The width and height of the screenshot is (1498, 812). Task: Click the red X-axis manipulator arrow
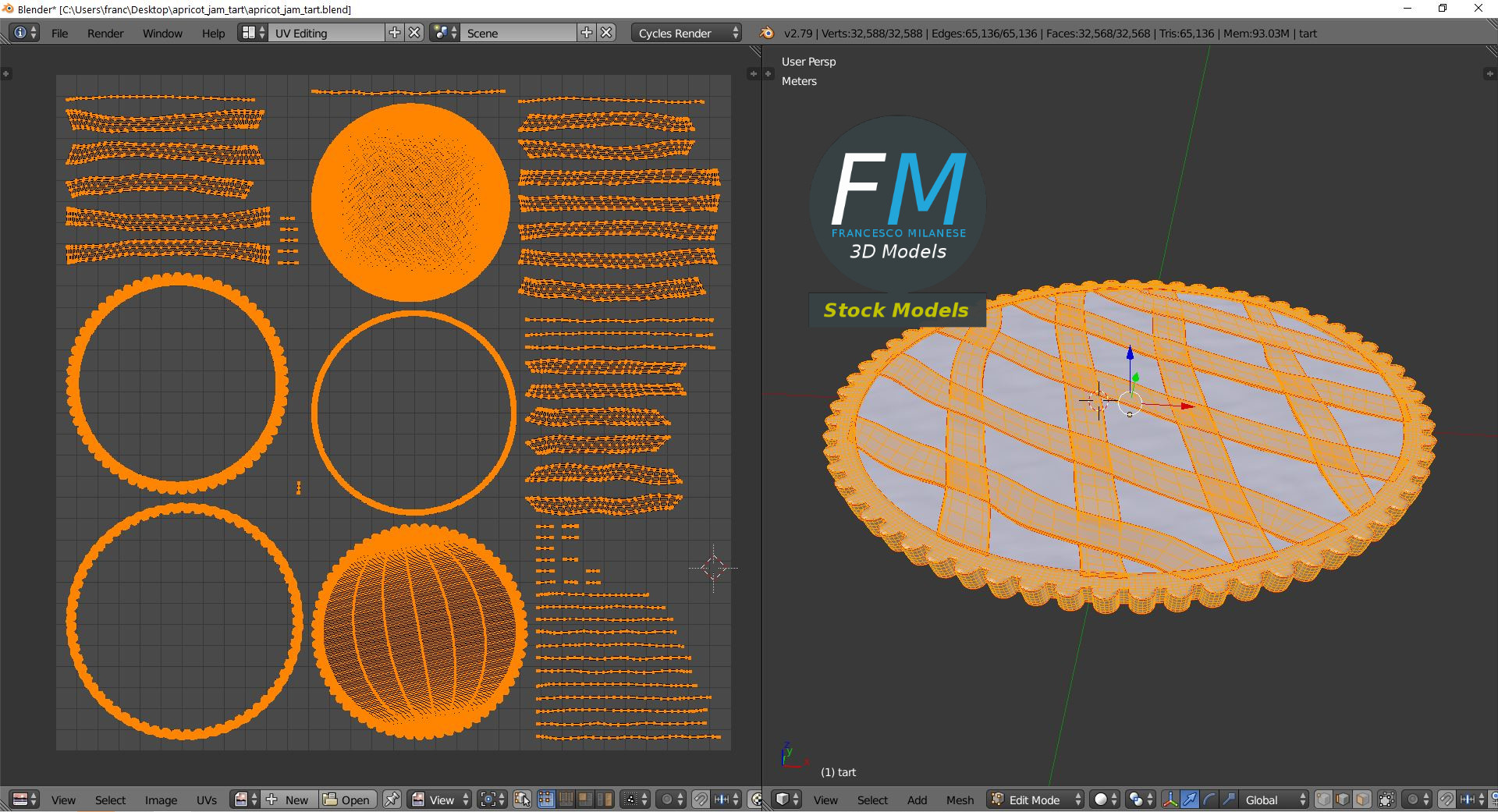click(1187, 406)
